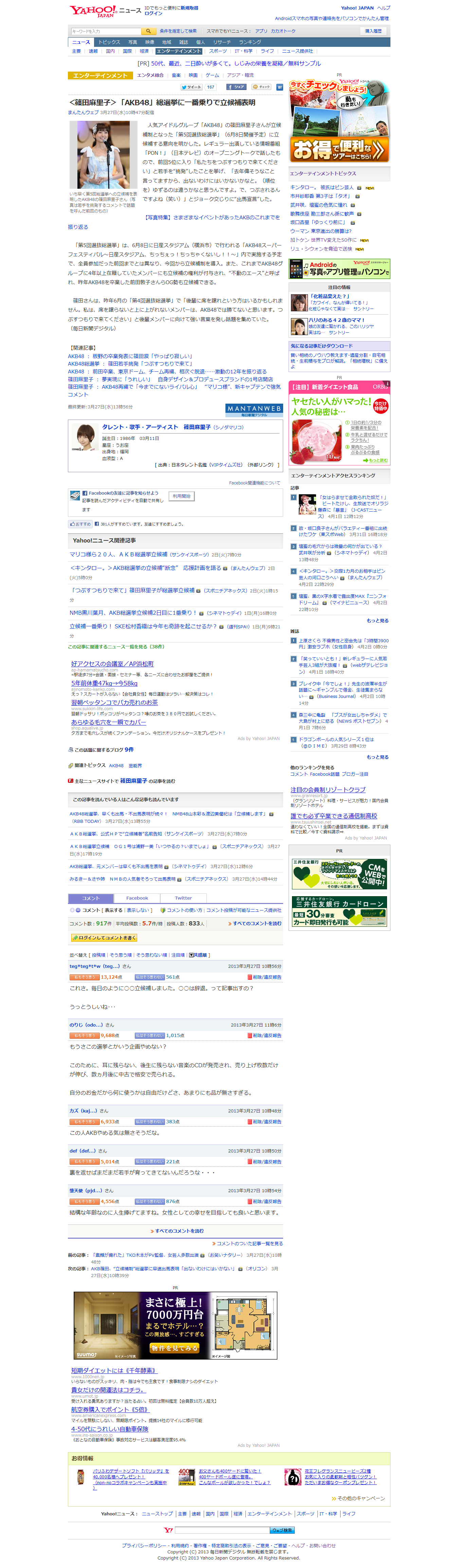
Task: Click the Y! icon beside bottom search box
Action: (168, 1530)
